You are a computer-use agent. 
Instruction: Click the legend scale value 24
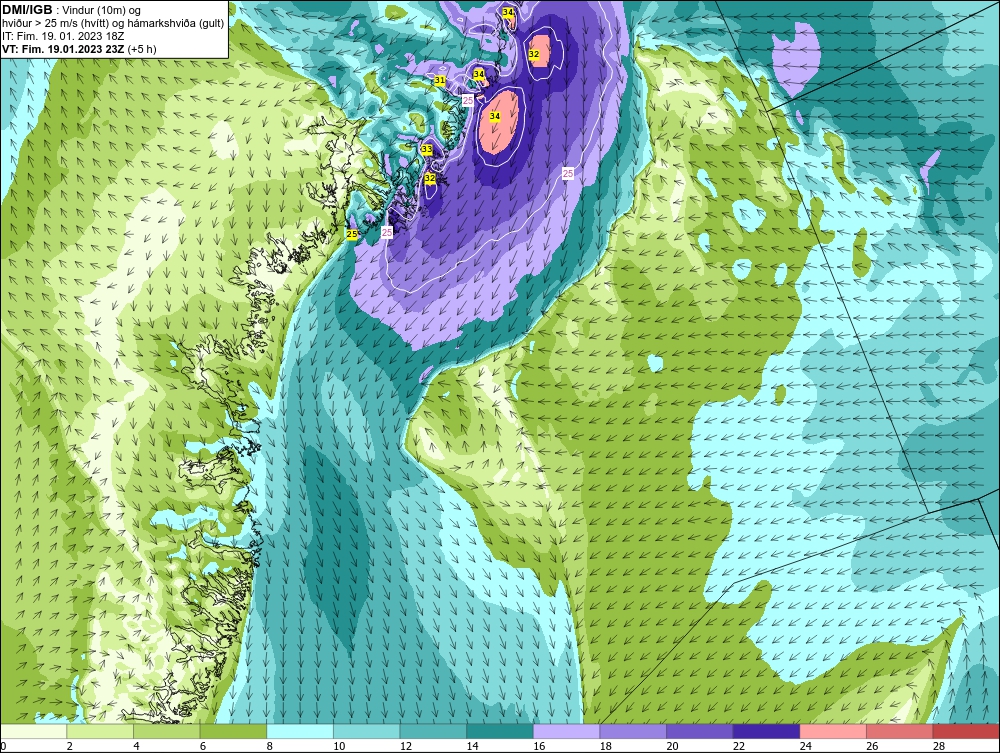coord(805,746)
